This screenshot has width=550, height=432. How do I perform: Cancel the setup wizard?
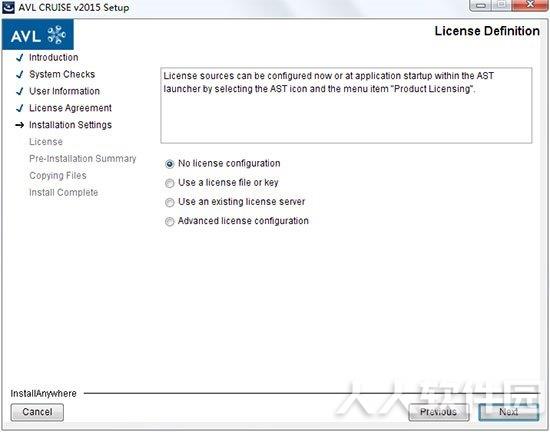point(37,412)
